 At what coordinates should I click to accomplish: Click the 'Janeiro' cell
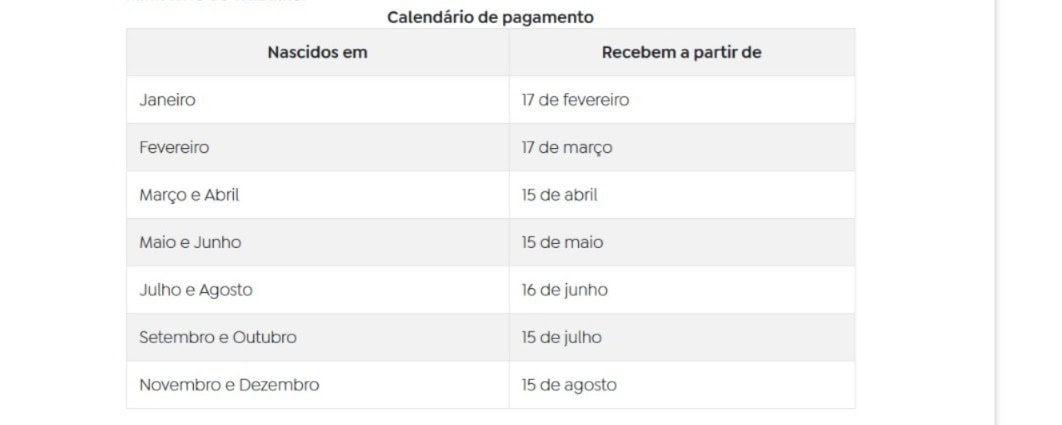(318, 100)
